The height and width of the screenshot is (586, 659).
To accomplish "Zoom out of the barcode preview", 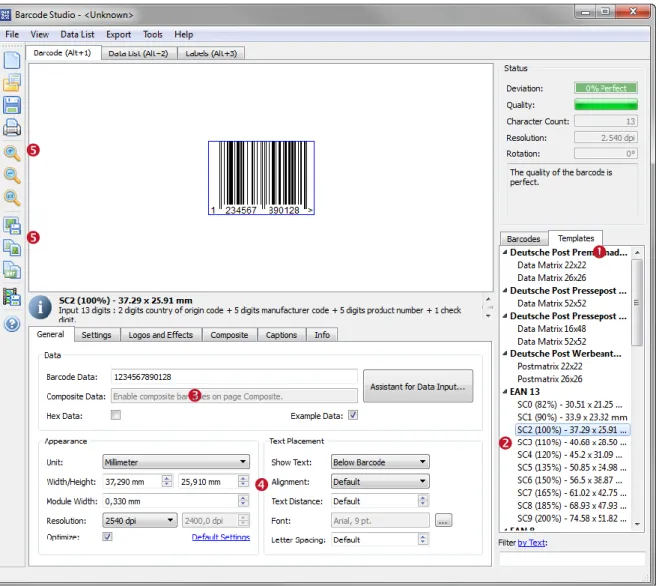I will tap(12, 176).
